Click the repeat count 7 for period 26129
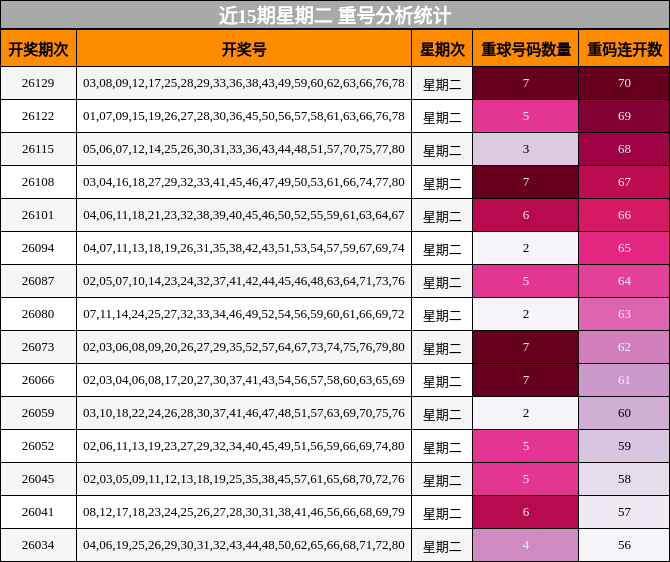Image resolution: width=670 pixels, height=562 pixels. (526, 83)
